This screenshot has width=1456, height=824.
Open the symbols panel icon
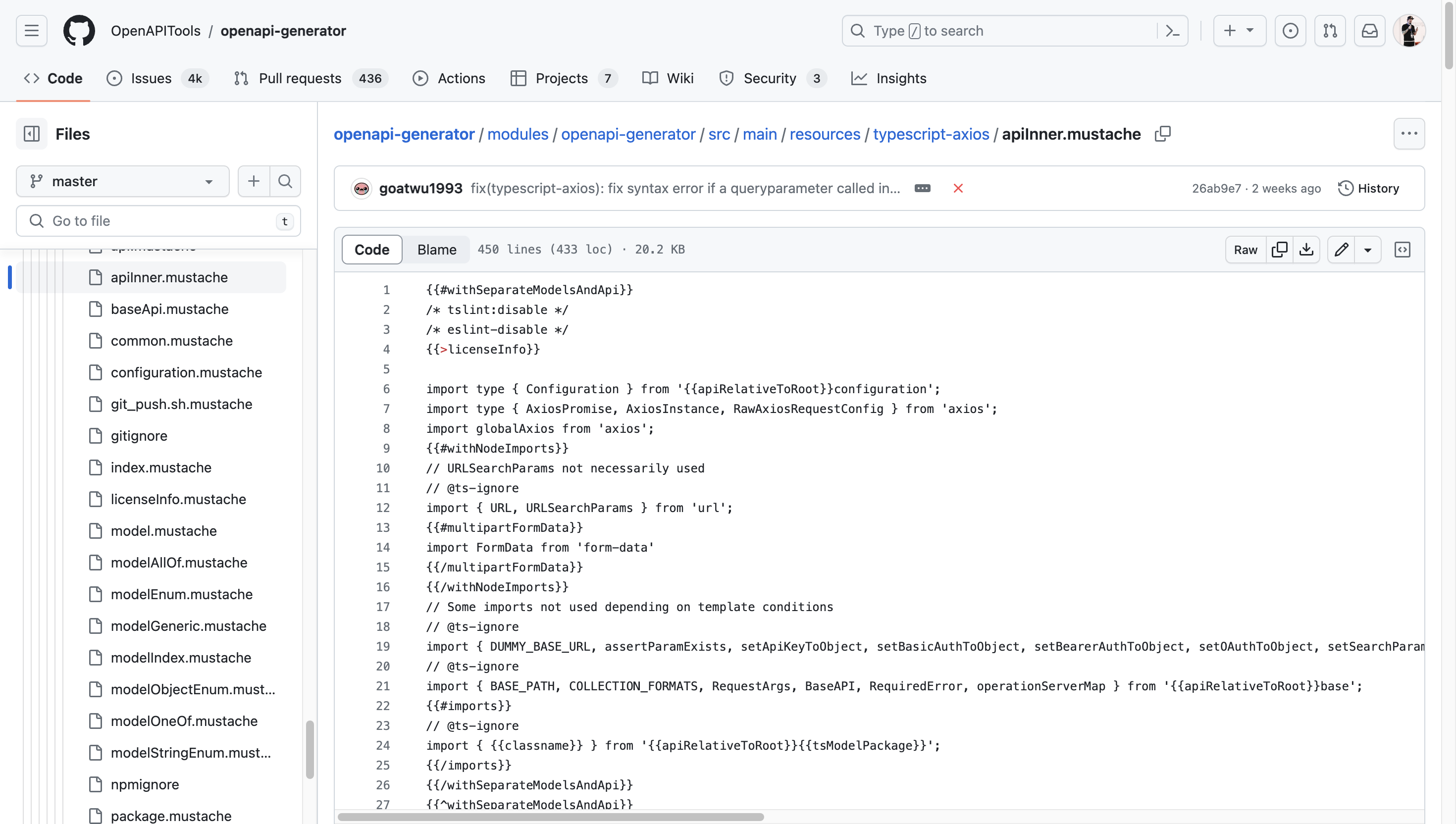point(1402,250)
